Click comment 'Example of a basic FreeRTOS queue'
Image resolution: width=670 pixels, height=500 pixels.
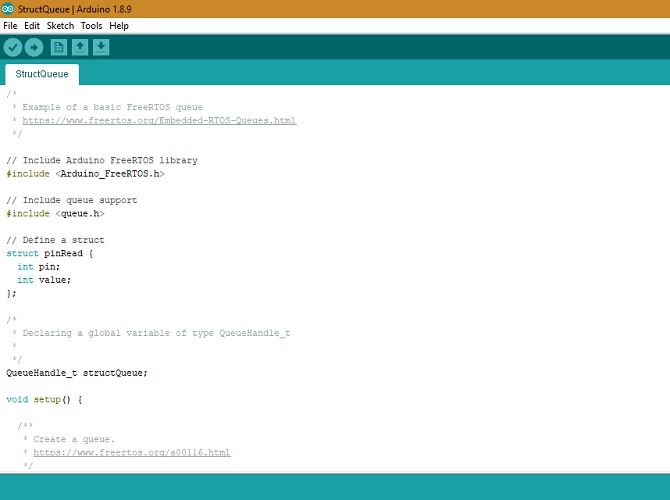point(112,107)
